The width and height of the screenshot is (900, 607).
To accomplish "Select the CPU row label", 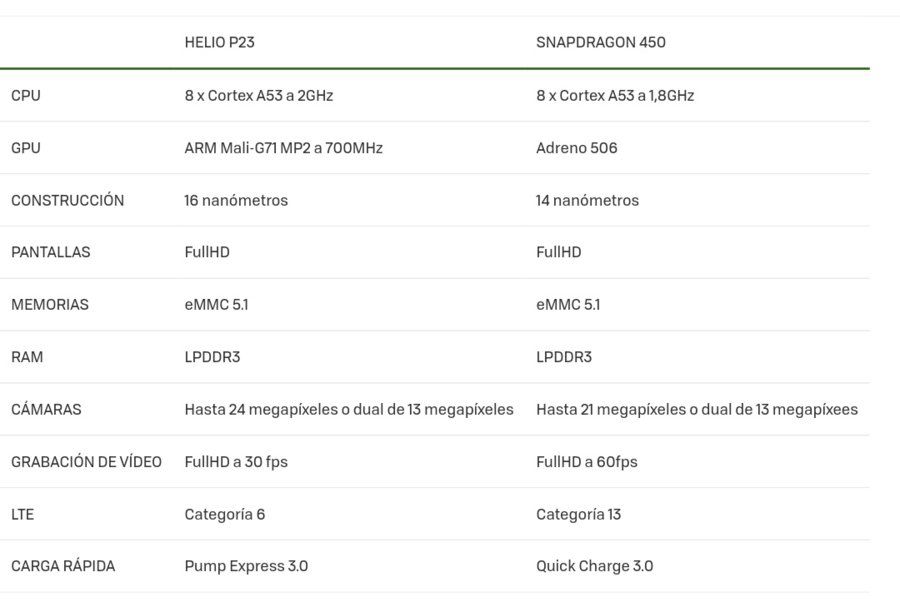I will click(26, 95).
